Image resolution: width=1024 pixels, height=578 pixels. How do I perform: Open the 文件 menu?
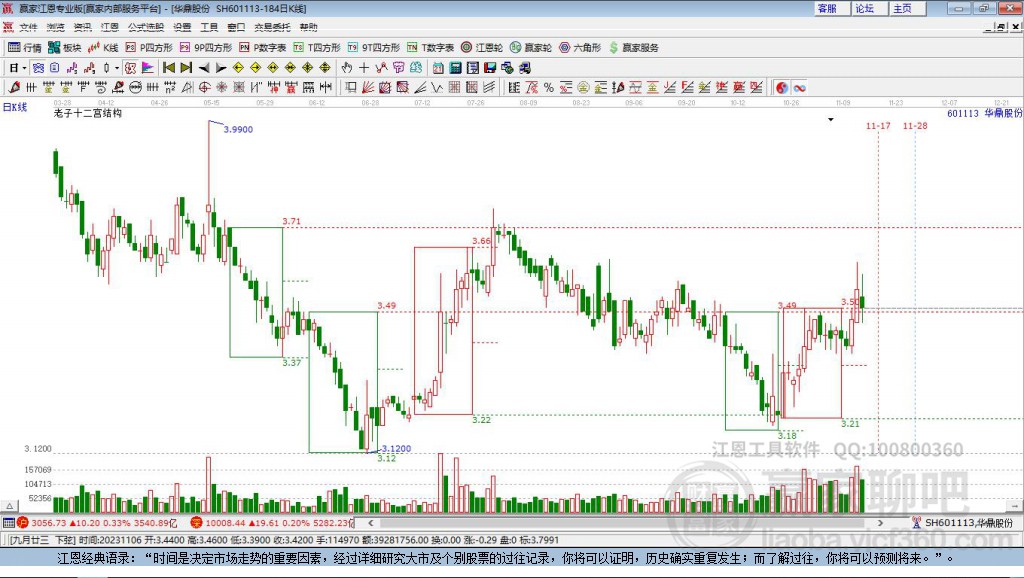tap(28, 27)
